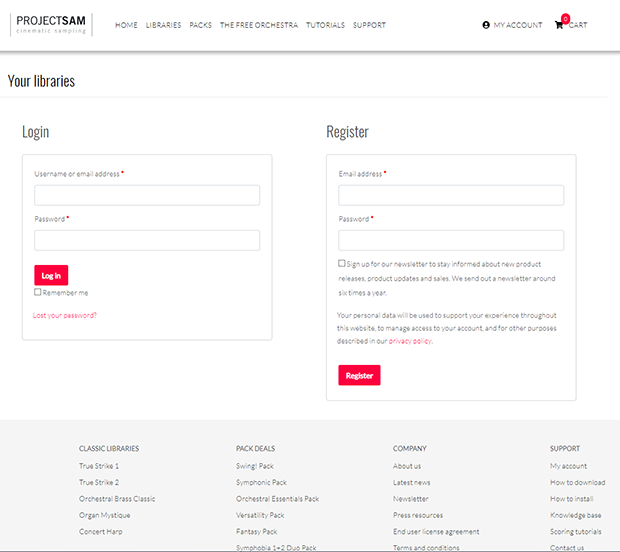
Task: Click the Register email address field
Action: pyautogui.click(x=451, y=195)
